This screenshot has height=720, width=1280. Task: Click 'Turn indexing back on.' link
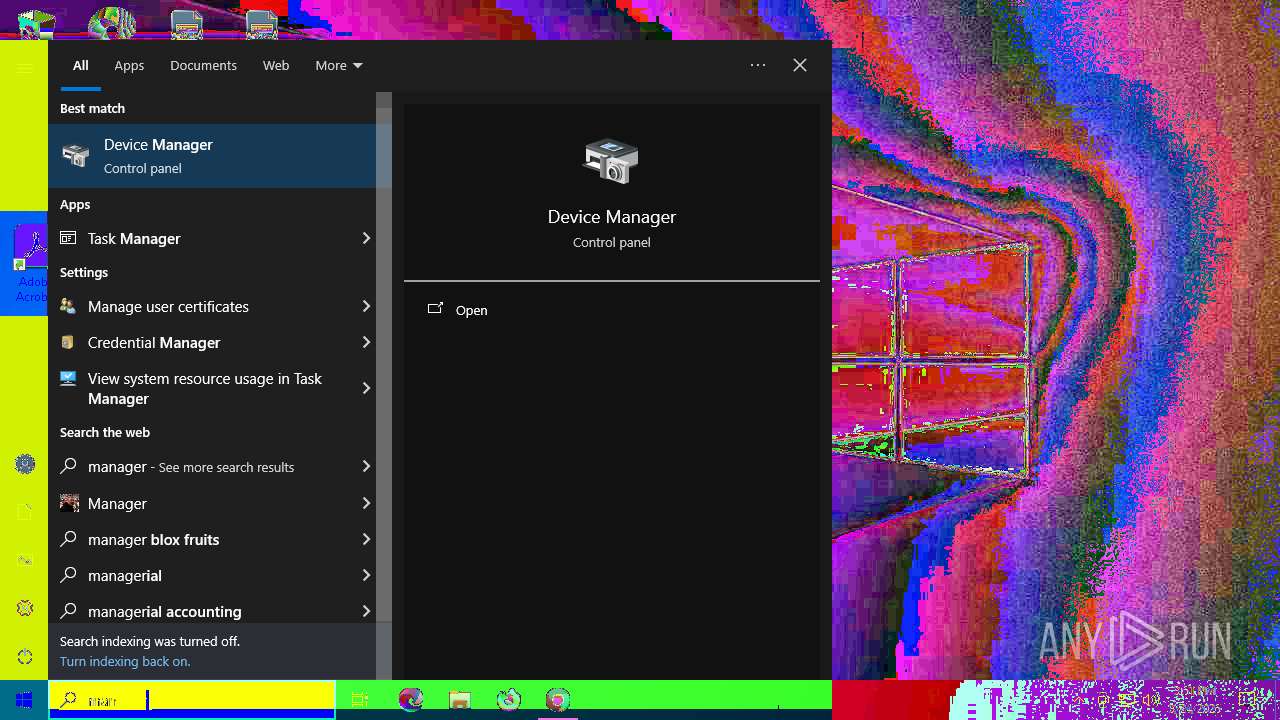tap(125, 661)
